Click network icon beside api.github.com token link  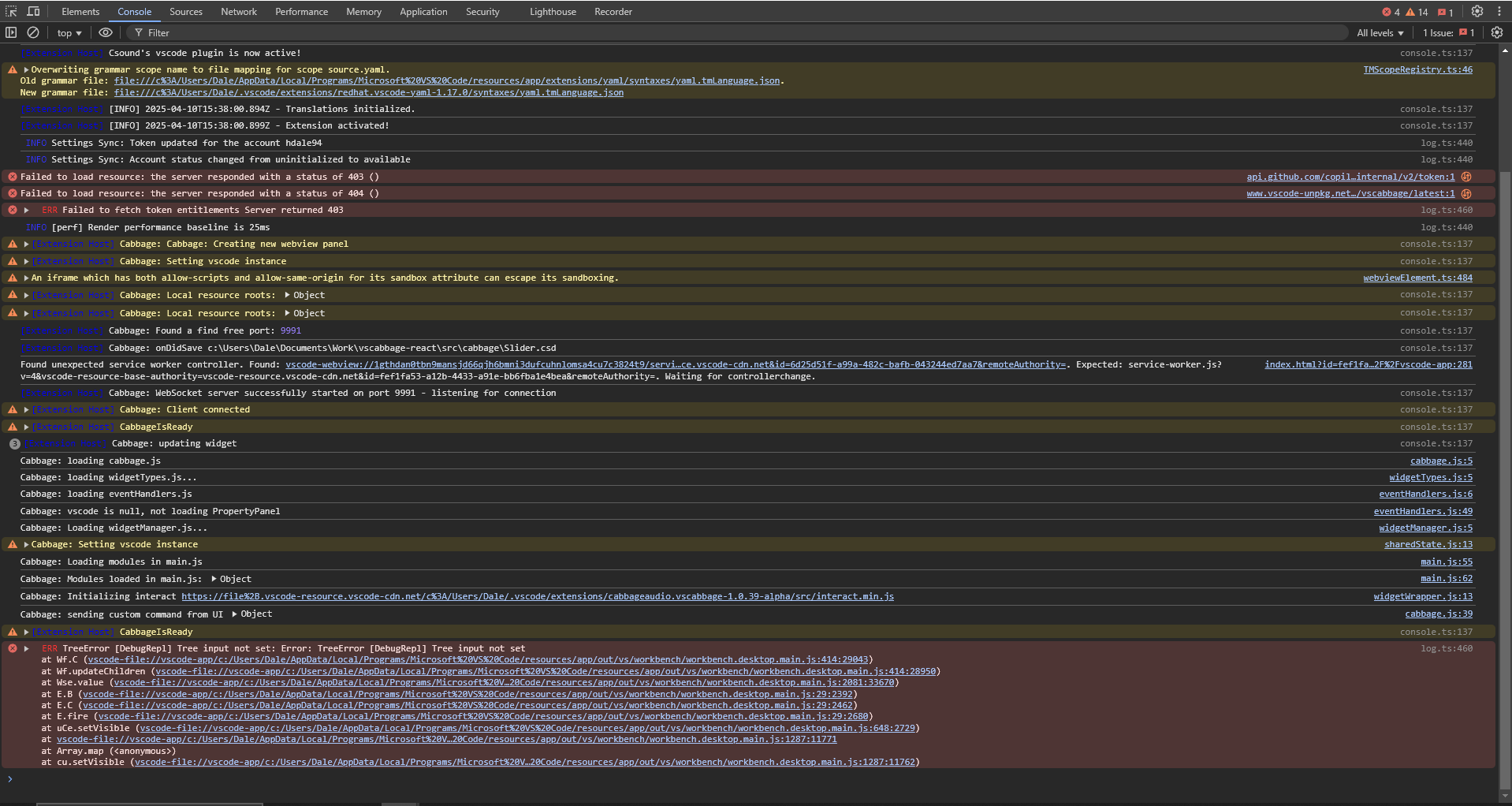click(x=1466, y=177)
